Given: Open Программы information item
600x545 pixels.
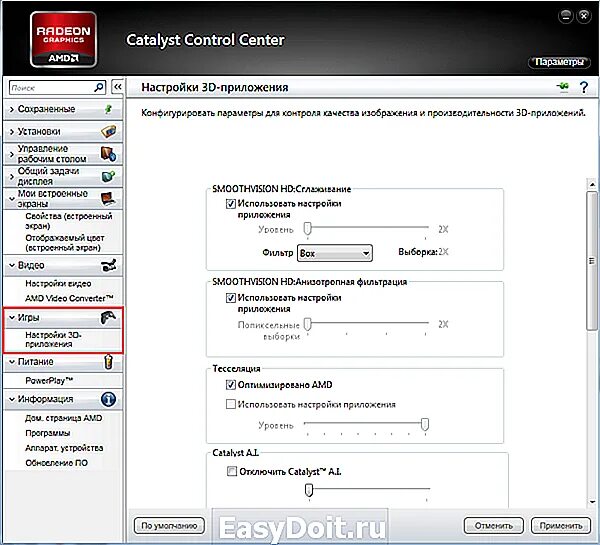Looking at the screenshot, I should click(48, 433).
